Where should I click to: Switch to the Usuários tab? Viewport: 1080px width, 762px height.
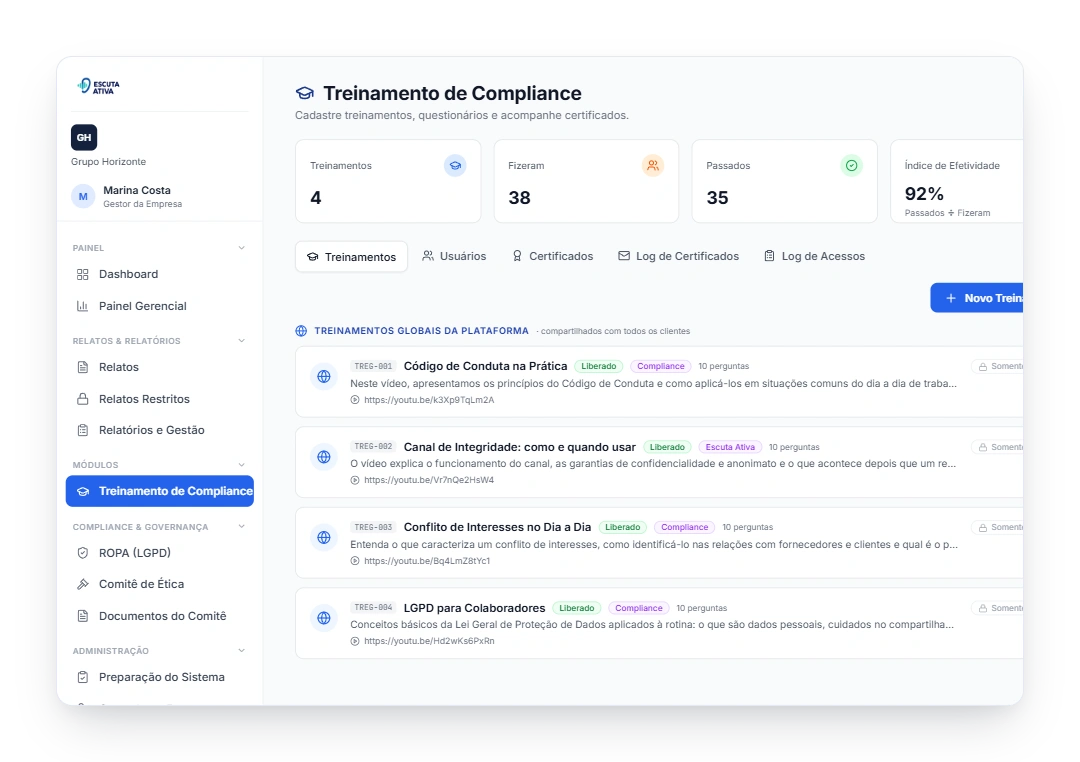pyautogui.click(x=454, y=256)
